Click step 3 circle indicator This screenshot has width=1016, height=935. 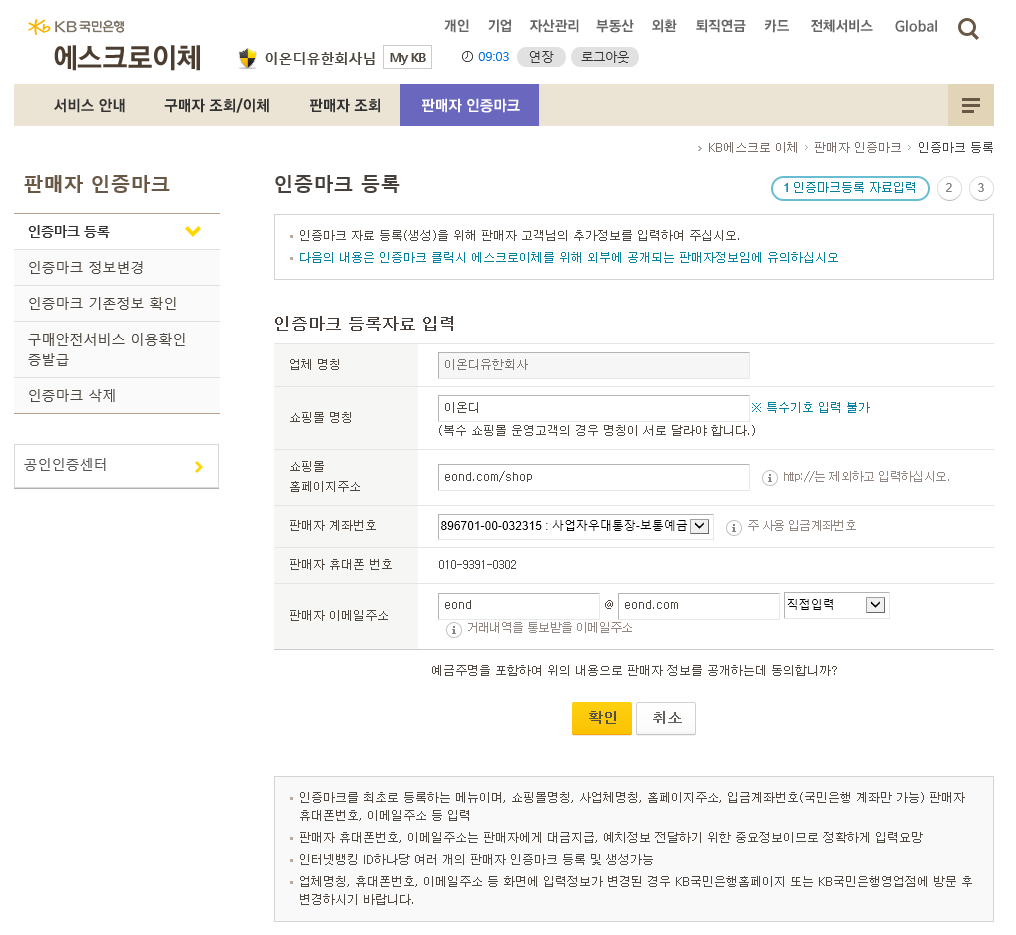pyautogui.click(x=981, y=188)
